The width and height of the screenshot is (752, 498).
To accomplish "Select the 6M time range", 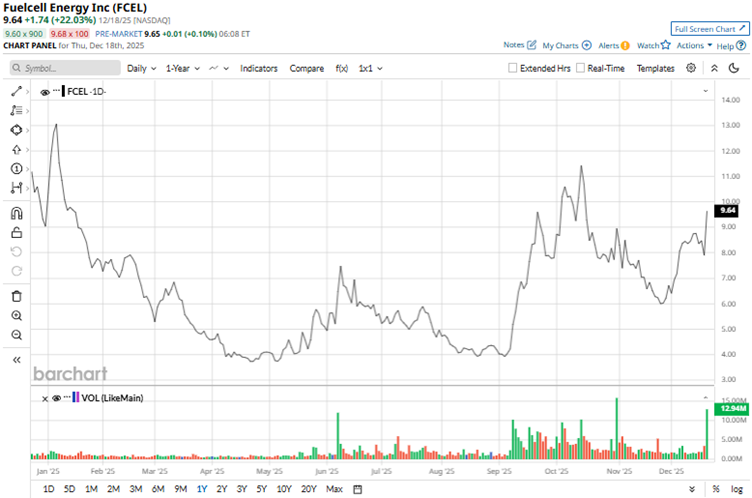I will [158, 489].
